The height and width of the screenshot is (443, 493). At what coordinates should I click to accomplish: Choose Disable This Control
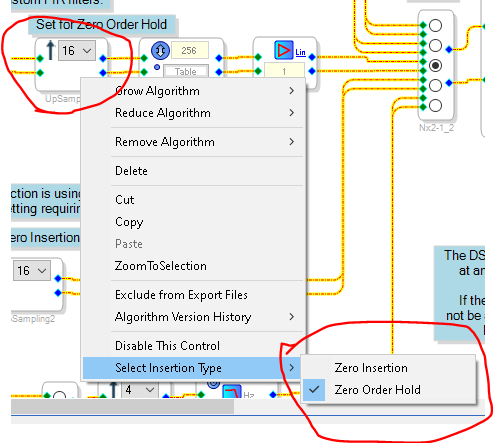193,346
